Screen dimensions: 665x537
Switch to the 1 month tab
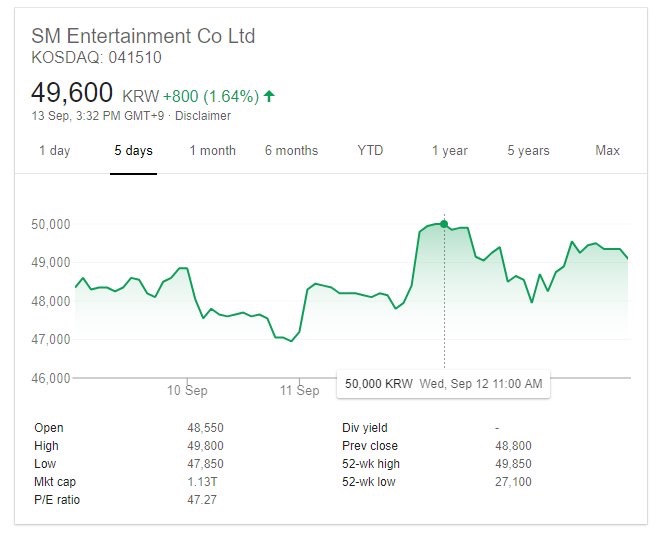click(212, 151)
